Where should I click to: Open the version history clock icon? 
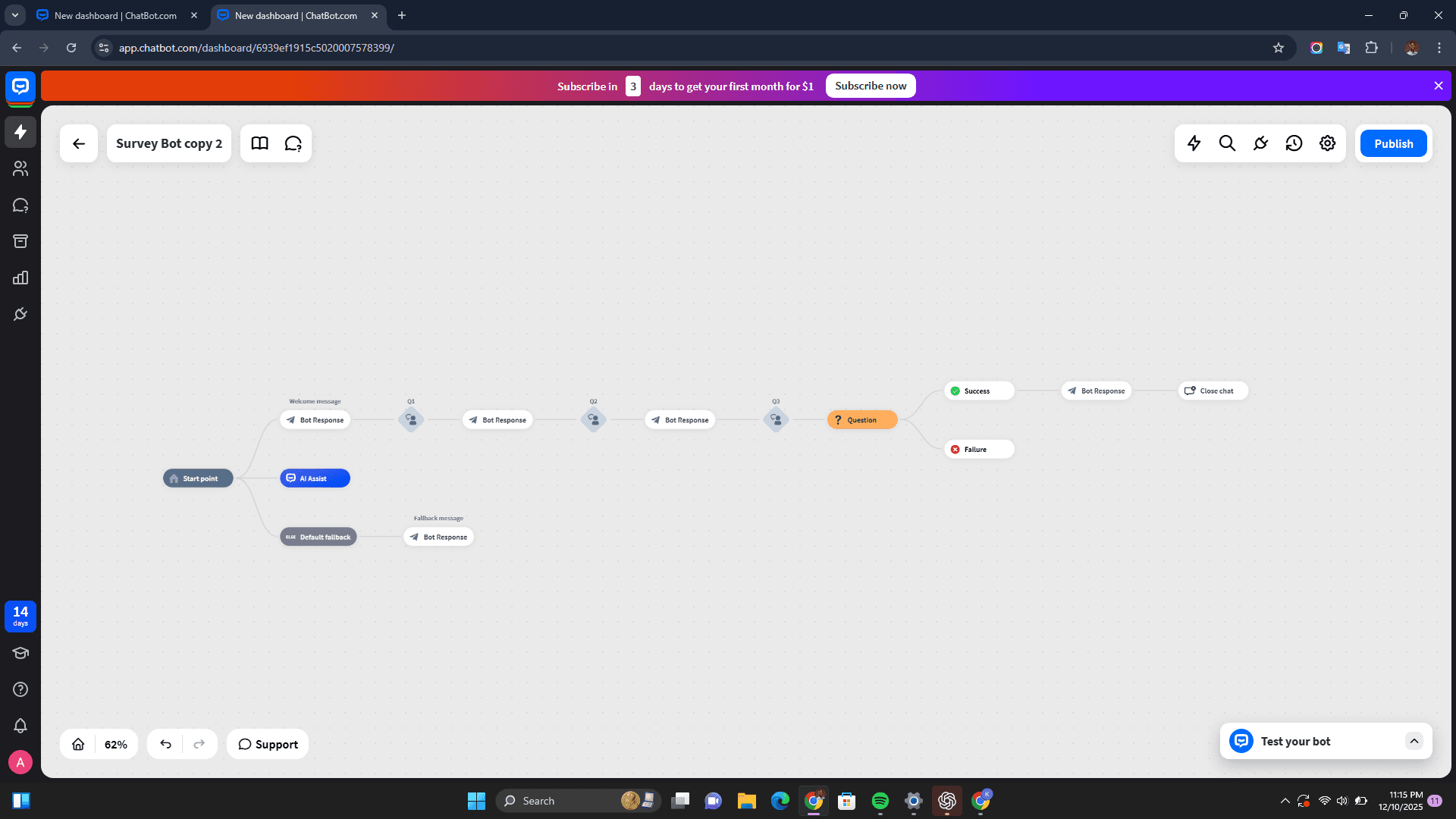pyautogui.click(x=1294, y=143)
